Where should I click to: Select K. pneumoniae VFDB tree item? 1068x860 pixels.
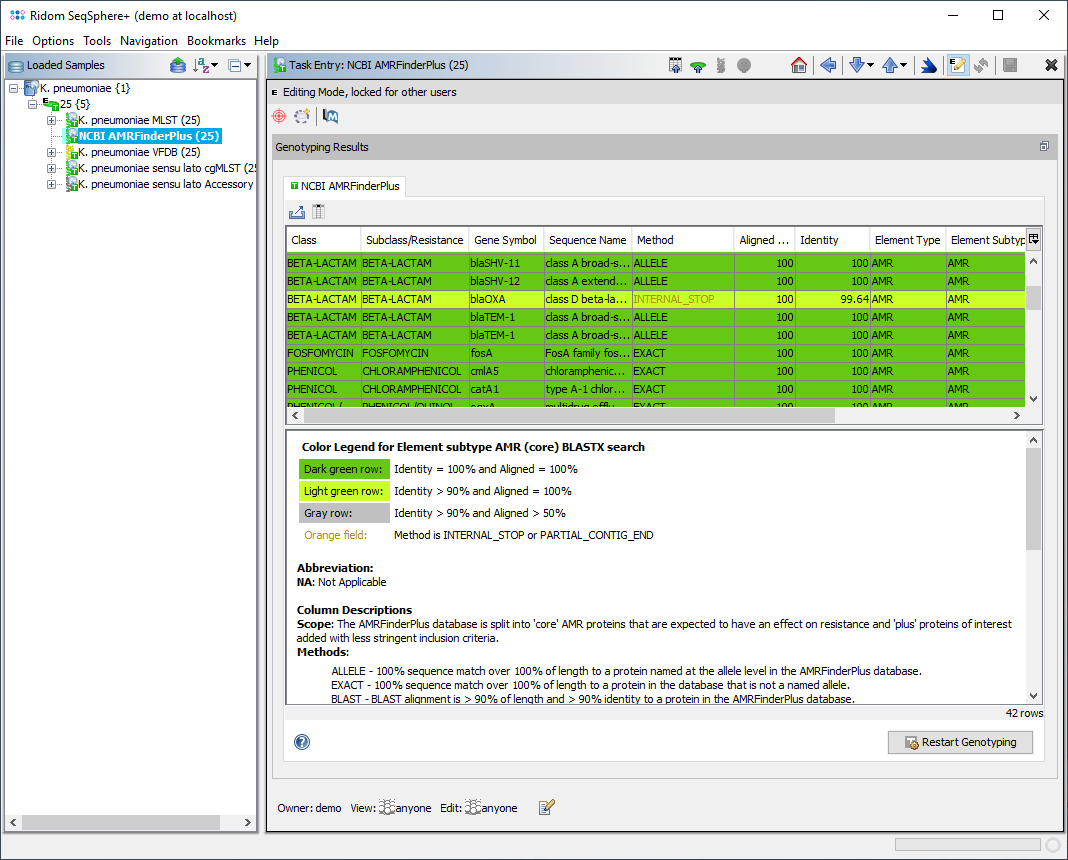click(139, 152)
